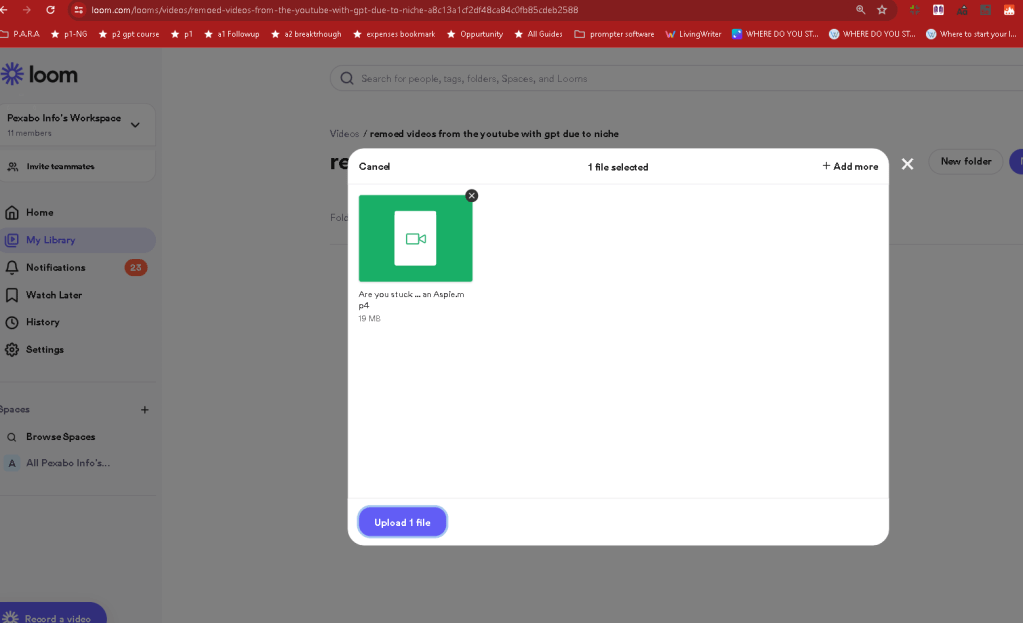Bookmark this page with the star icon
The width and height of the screenshot is (1023, 623).
coord(882,10)
